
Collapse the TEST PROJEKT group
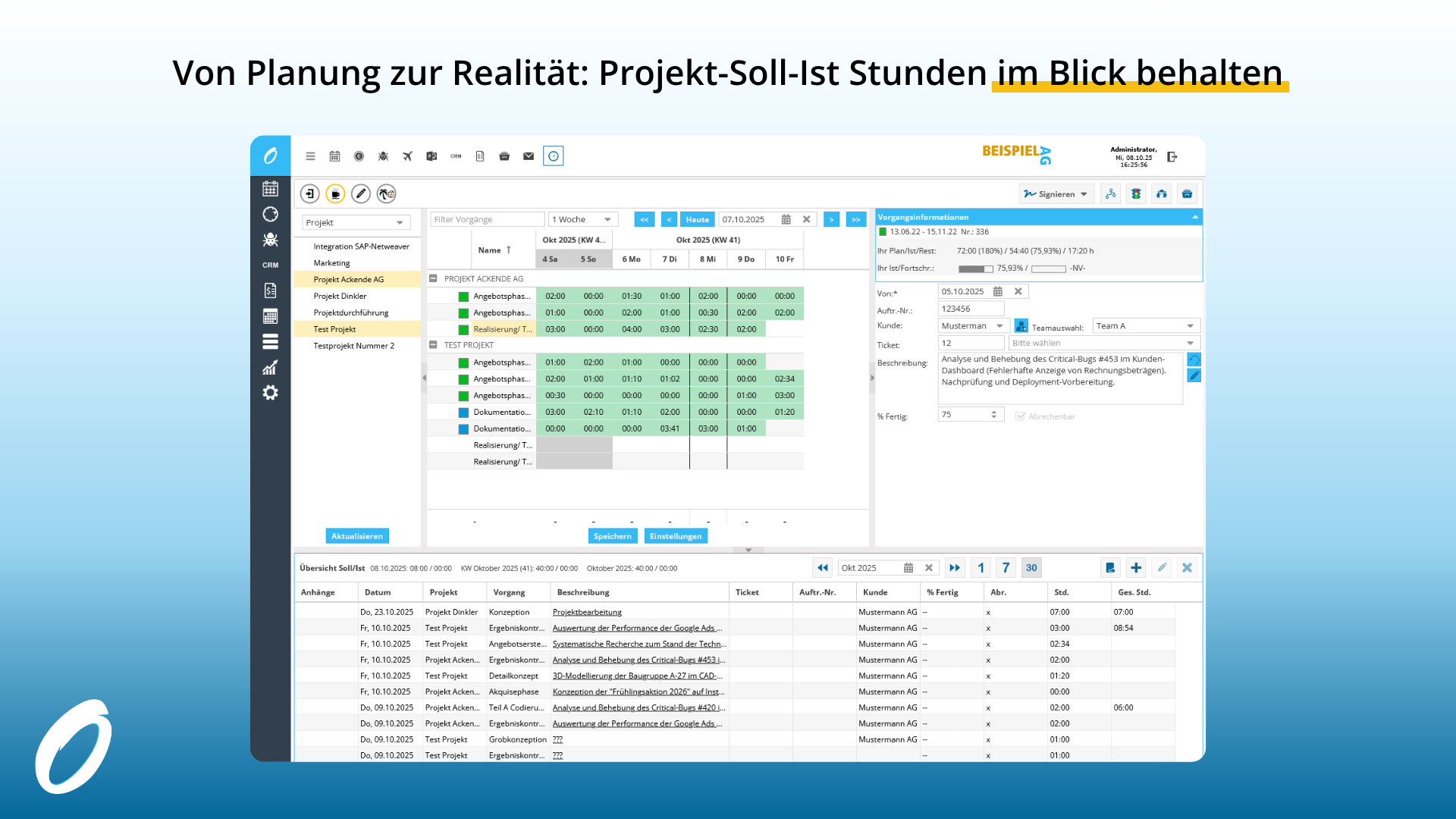[434, 344]
